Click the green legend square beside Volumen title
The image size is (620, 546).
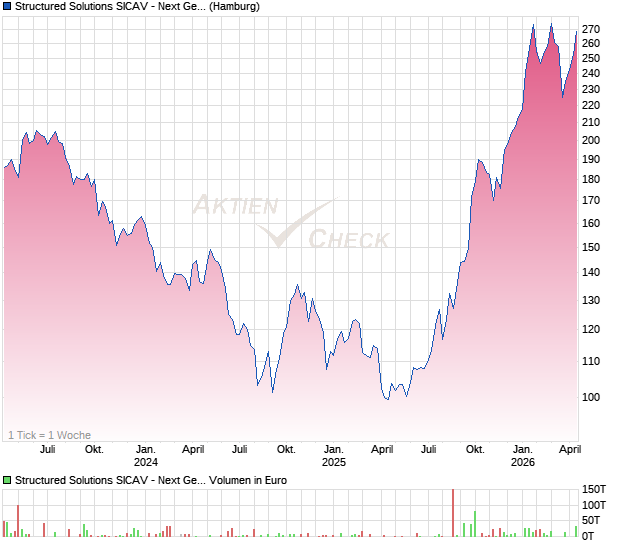7,480
